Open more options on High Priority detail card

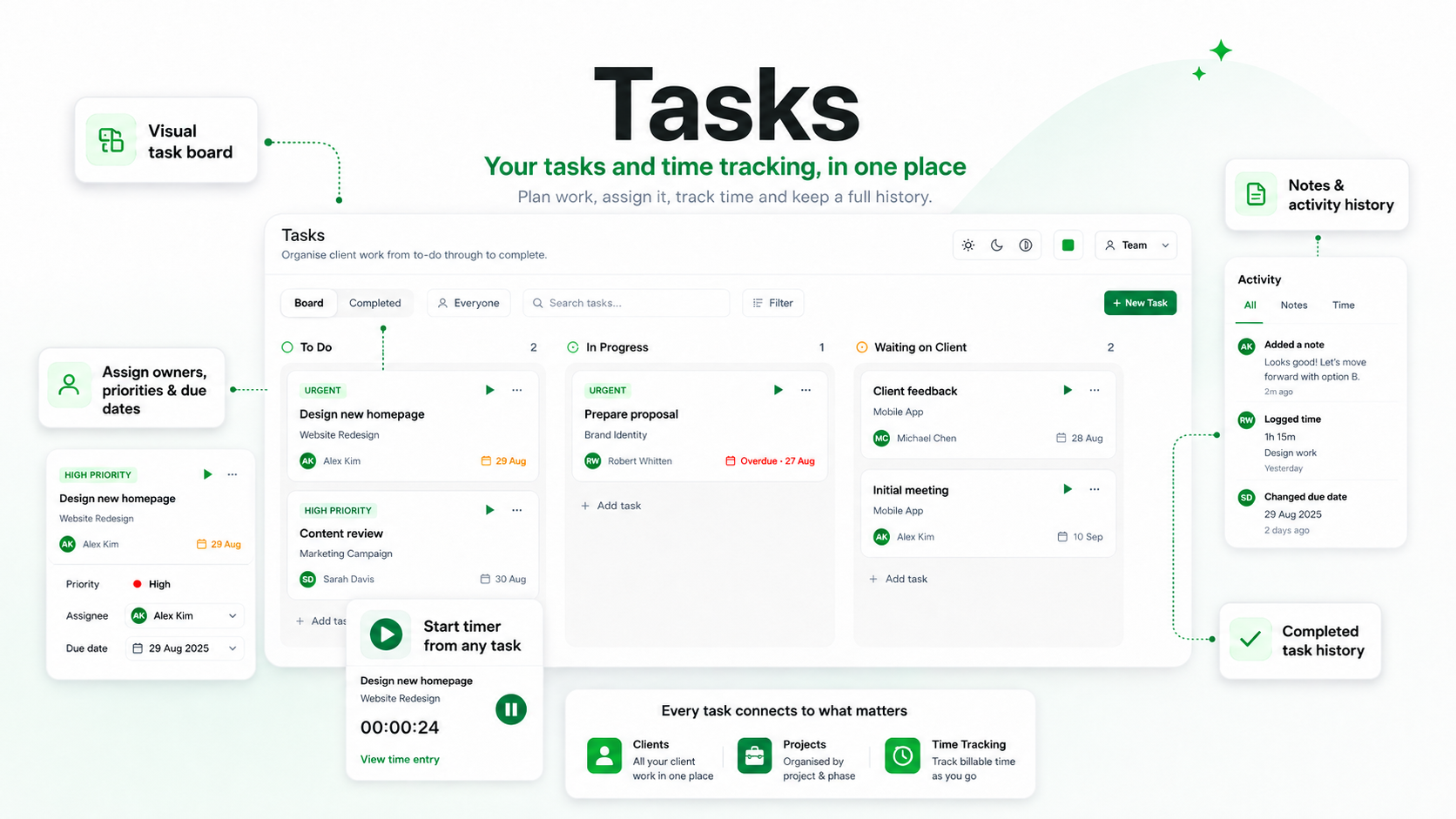[x=233, y=474]
